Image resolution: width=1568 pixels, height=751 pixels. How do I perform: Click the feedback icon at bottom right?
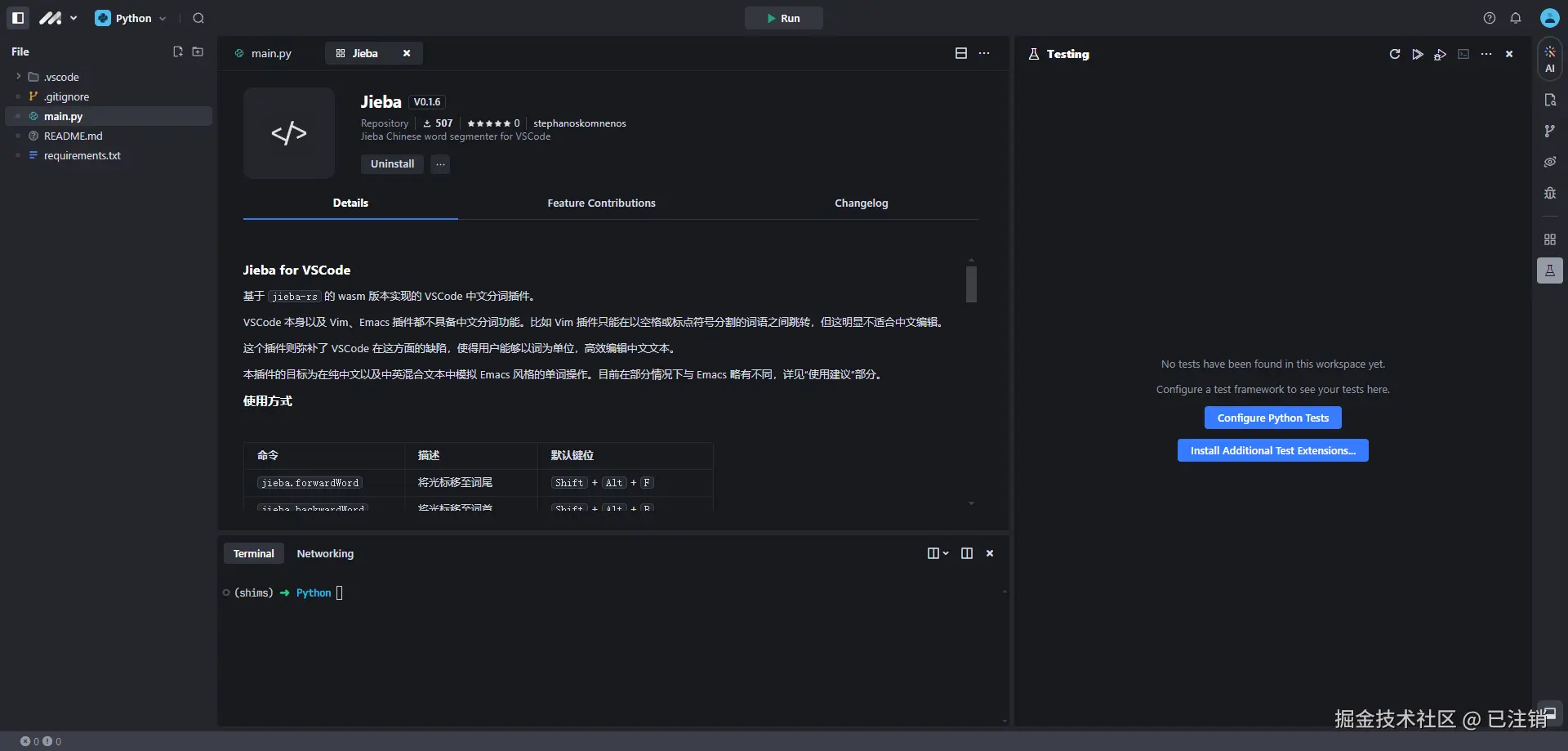point(1550,713)
